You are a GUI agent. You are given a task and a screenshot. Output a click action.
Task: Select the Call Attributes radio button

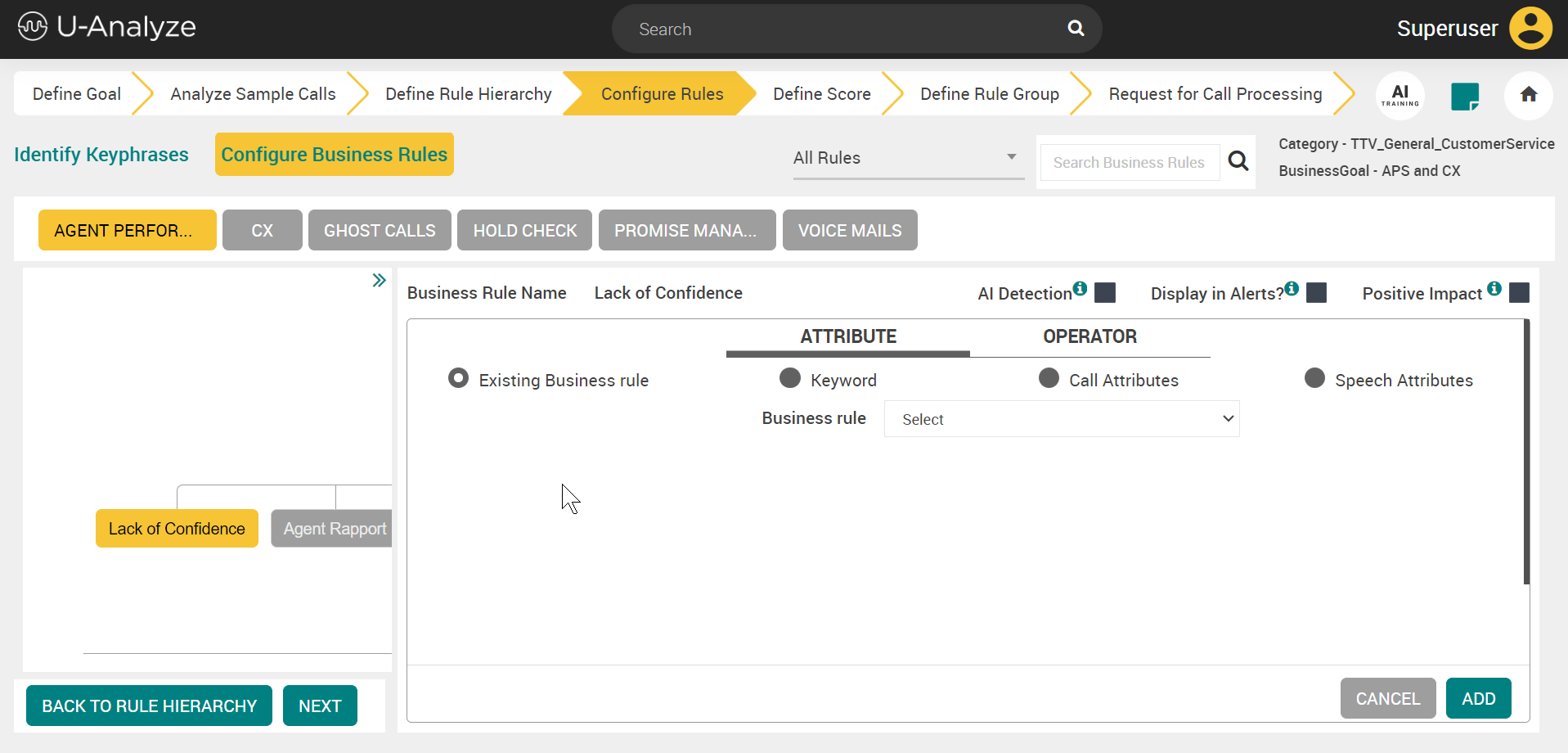1049,378
